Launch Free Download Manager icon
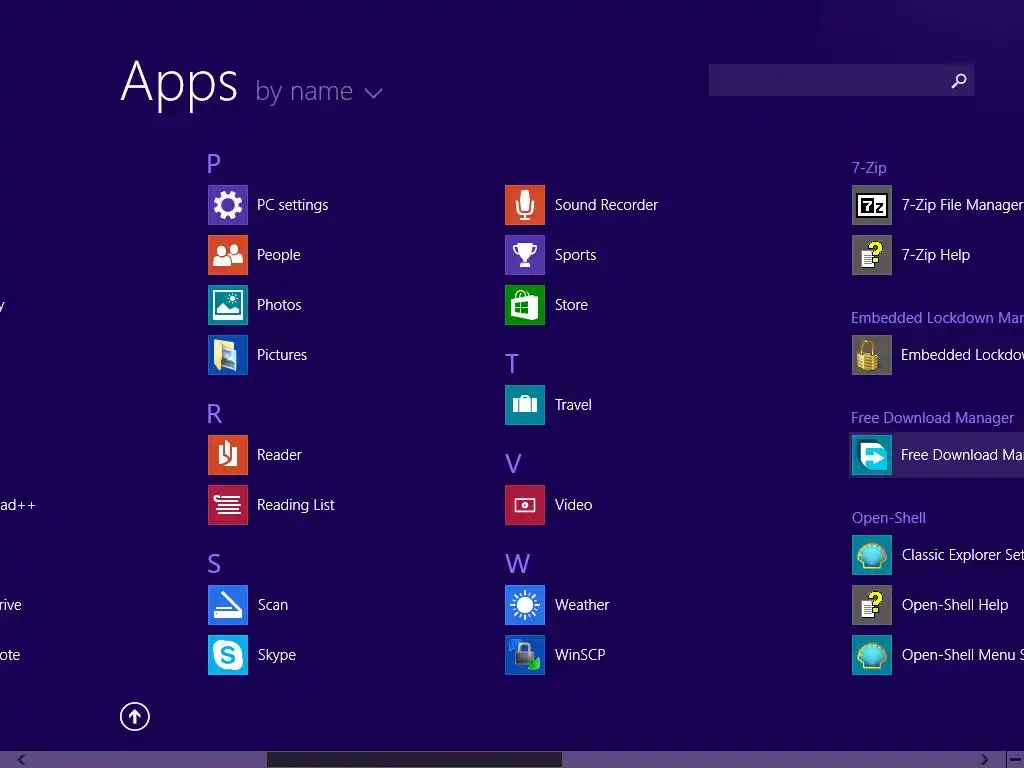1024x768 pixels. pyautogui.click(x=871, y=455)
